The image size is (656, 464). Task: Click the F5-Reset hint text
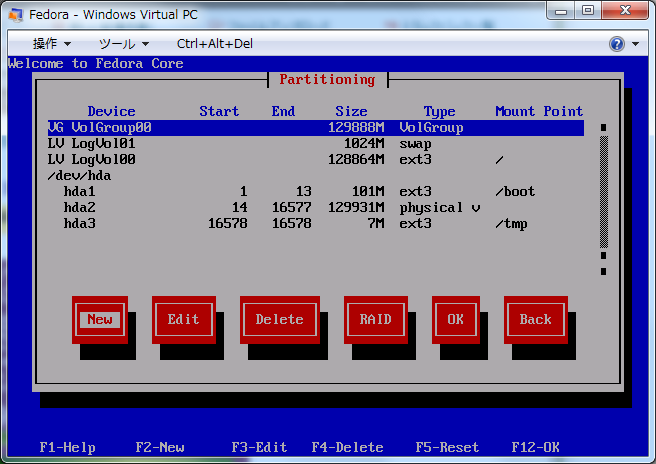[x=447, y=447]
